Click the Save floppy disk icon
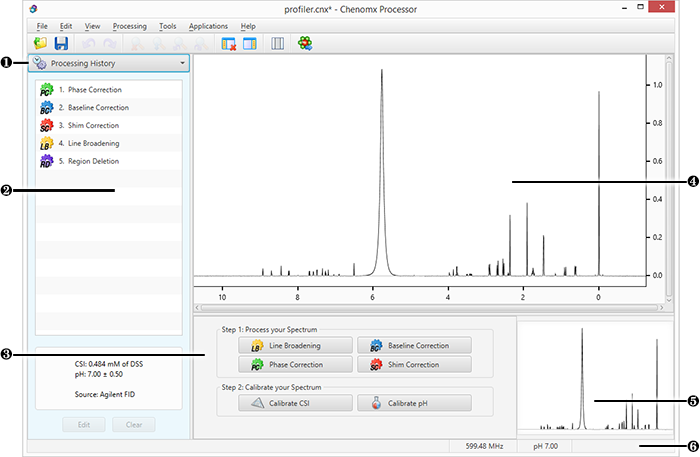The height and width of the screenshot is (457, 700). click(x=61, y=44)
